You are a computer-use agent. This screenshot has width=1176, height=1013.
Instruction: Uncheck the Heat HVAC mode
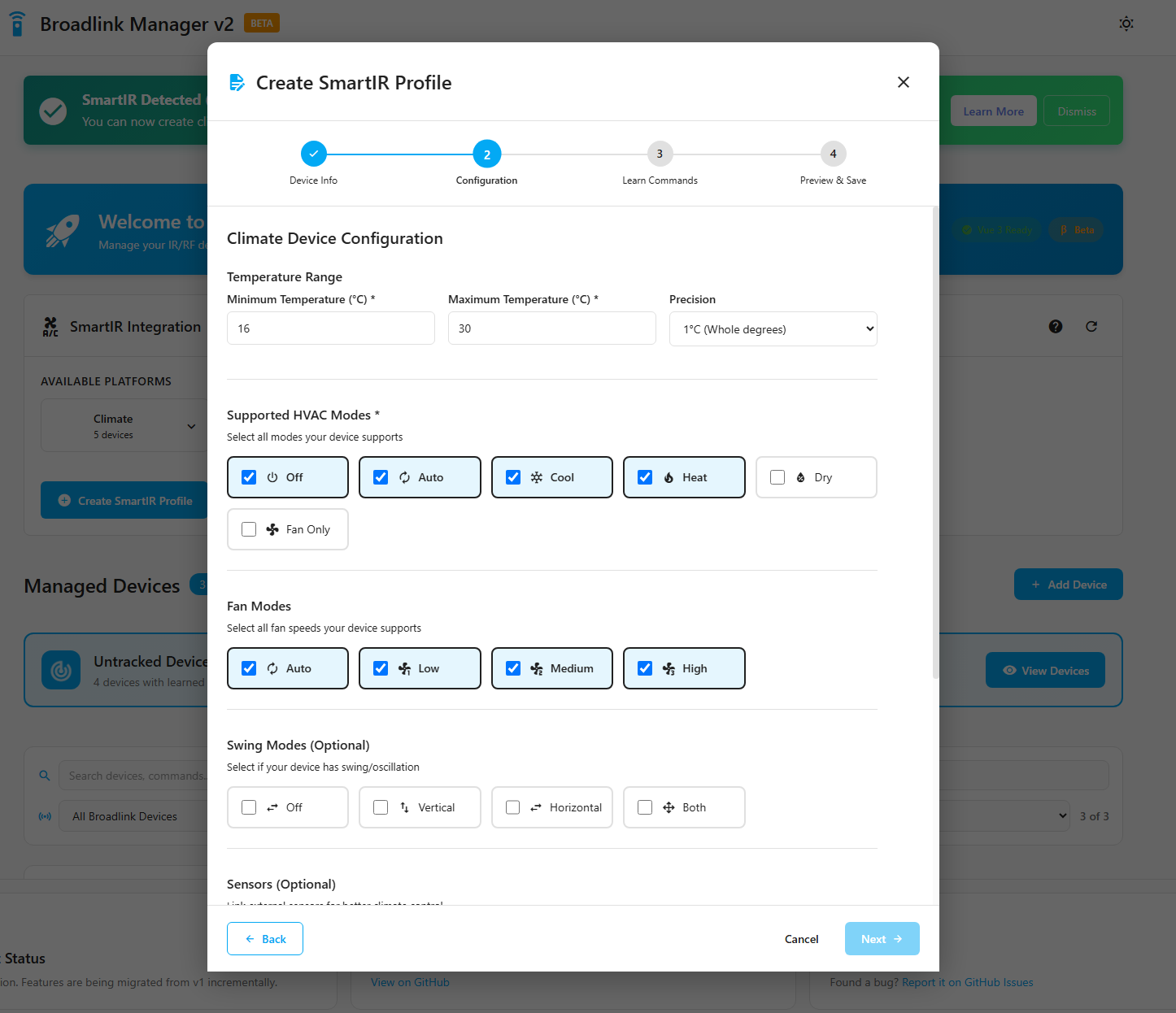(x=645, y=477)
